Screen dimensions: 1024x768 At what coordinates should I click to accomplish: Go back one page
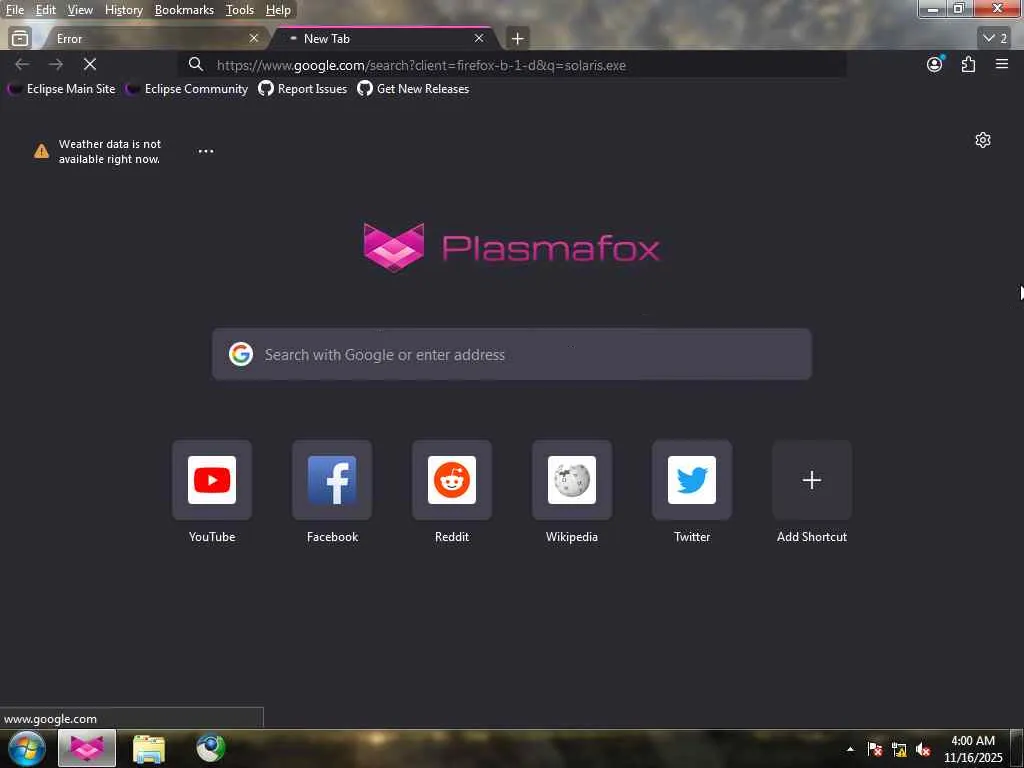coord(22,64)
